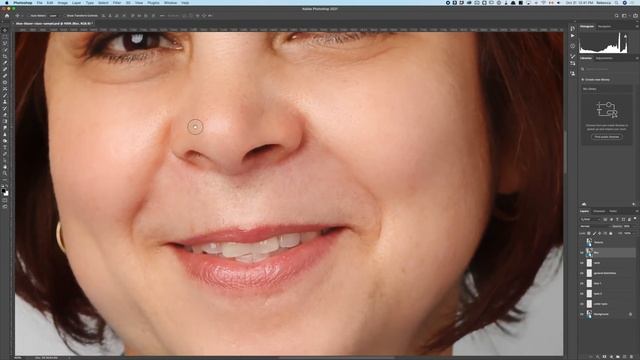Click the Delete layer trash icon
Image resolution: width=640 pixels, height=360 pixels.
tap(631, 356)
